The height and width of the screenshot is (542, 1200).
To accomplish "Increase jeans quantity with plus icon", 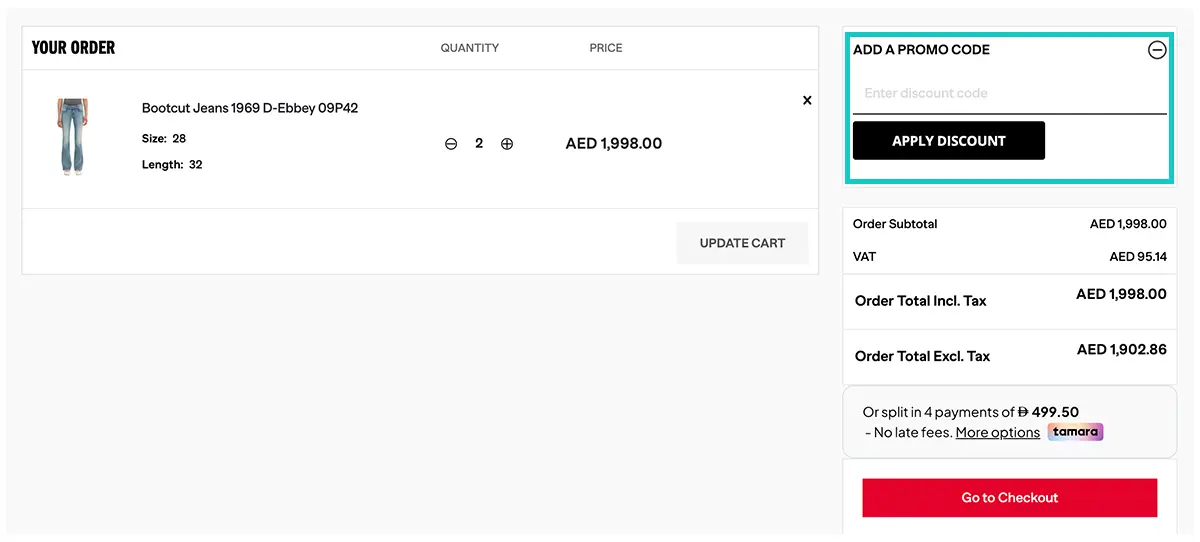I will pyautogui.click(x=507, y=144).
